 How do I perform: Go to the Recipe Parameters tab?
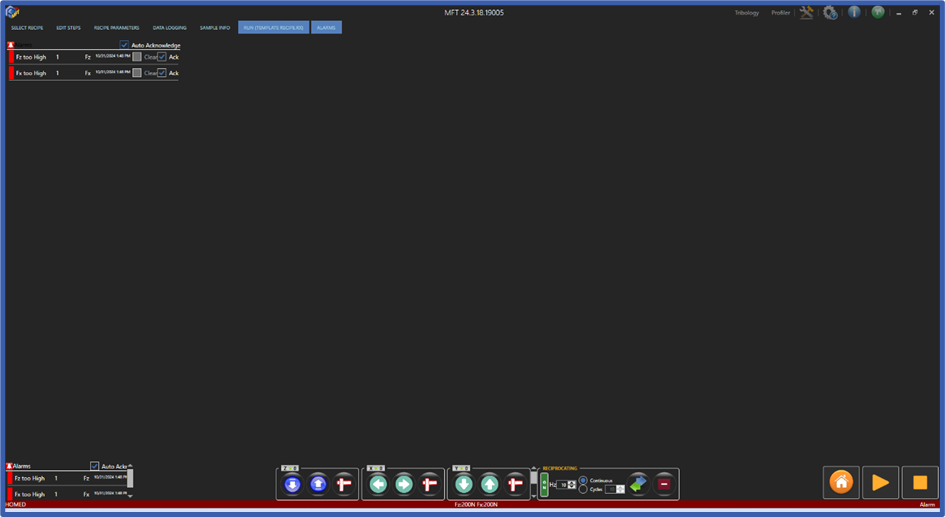click(116, 28)
